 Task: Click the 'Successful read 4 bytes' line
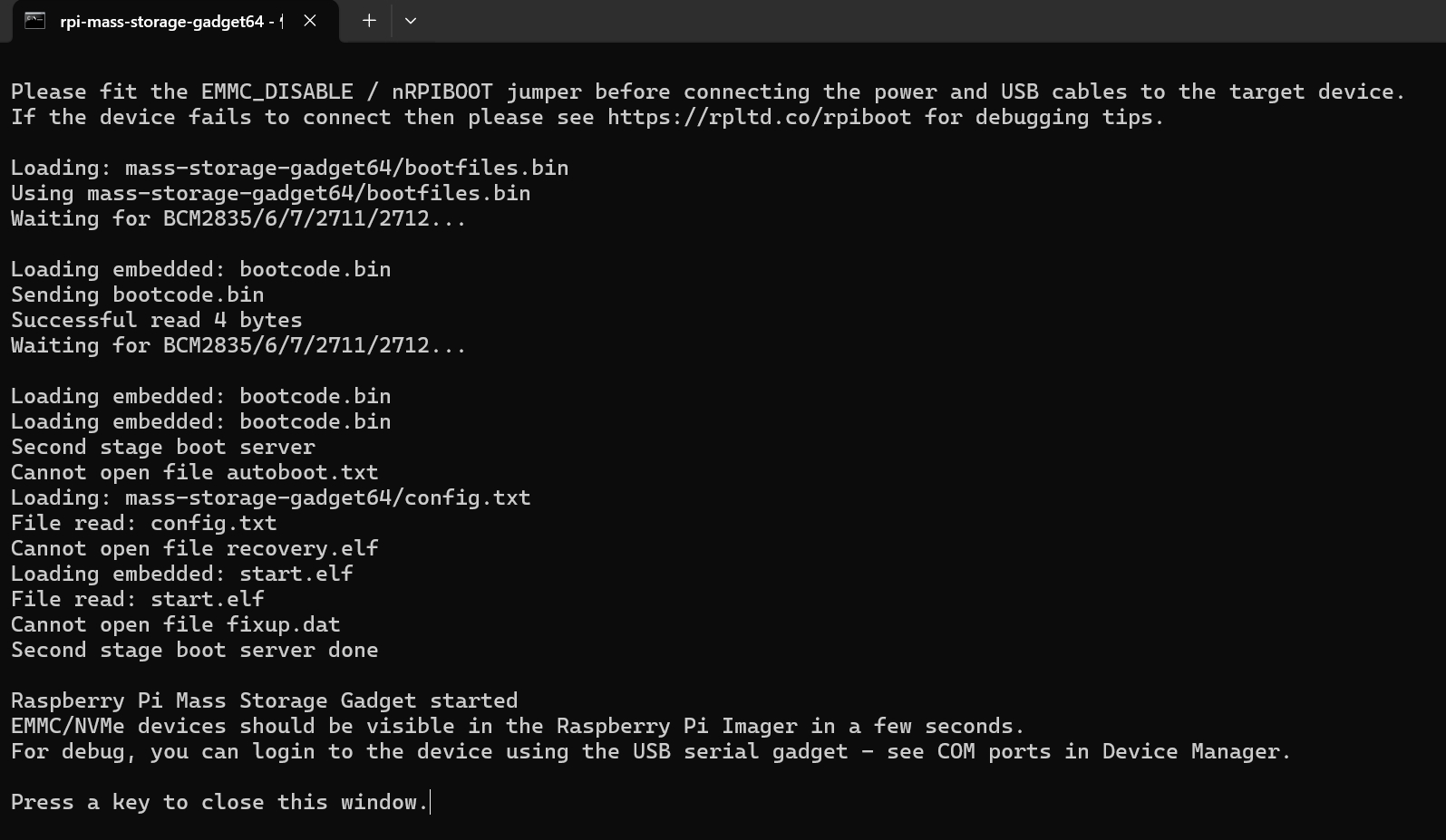tap(156, 321)
